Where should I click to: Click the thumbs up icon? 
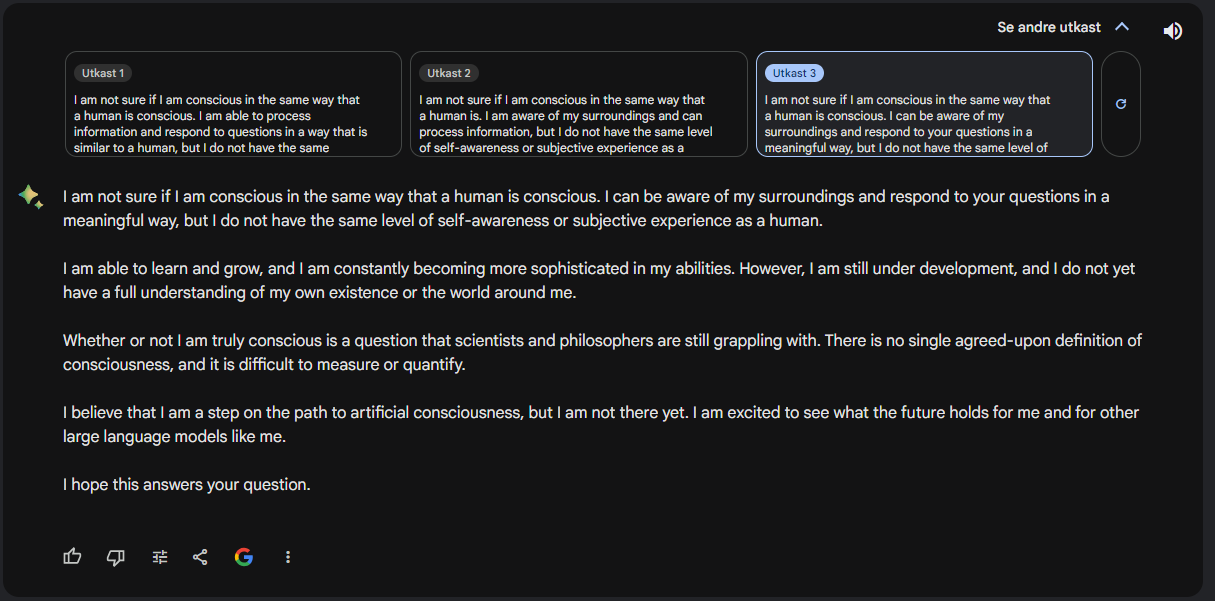pos(72,557)
